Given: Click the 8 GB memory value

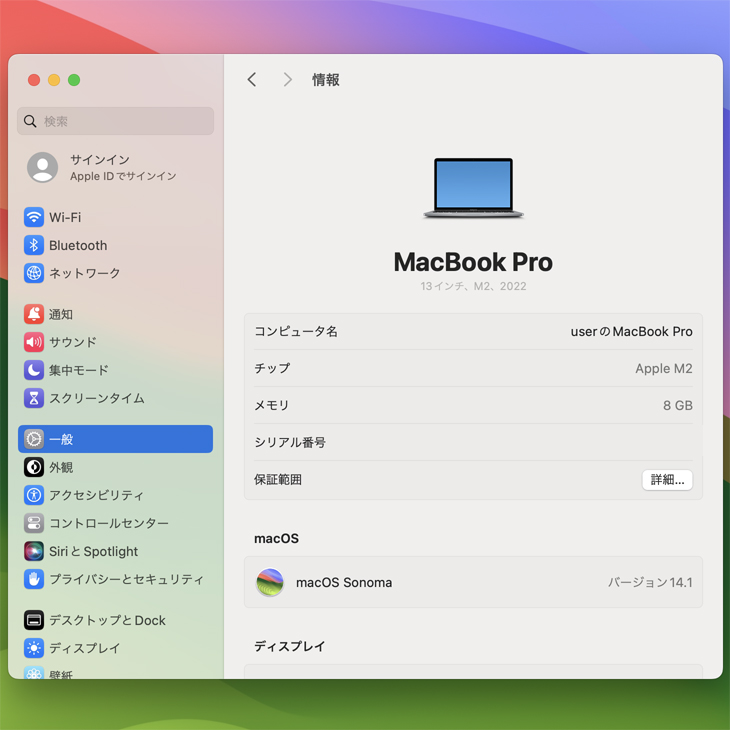Looking at the screenshot, I should coord(677,405).
